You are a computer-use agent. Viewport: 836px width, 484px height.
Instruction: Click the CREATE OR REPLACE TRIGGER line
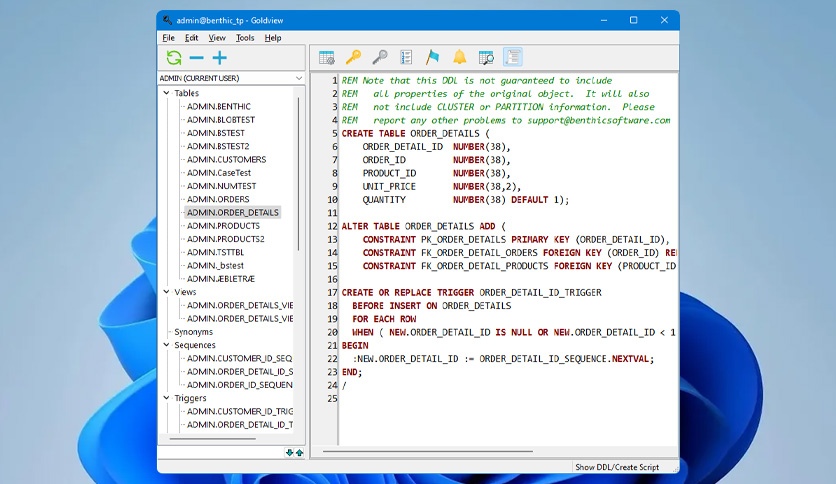471,293
